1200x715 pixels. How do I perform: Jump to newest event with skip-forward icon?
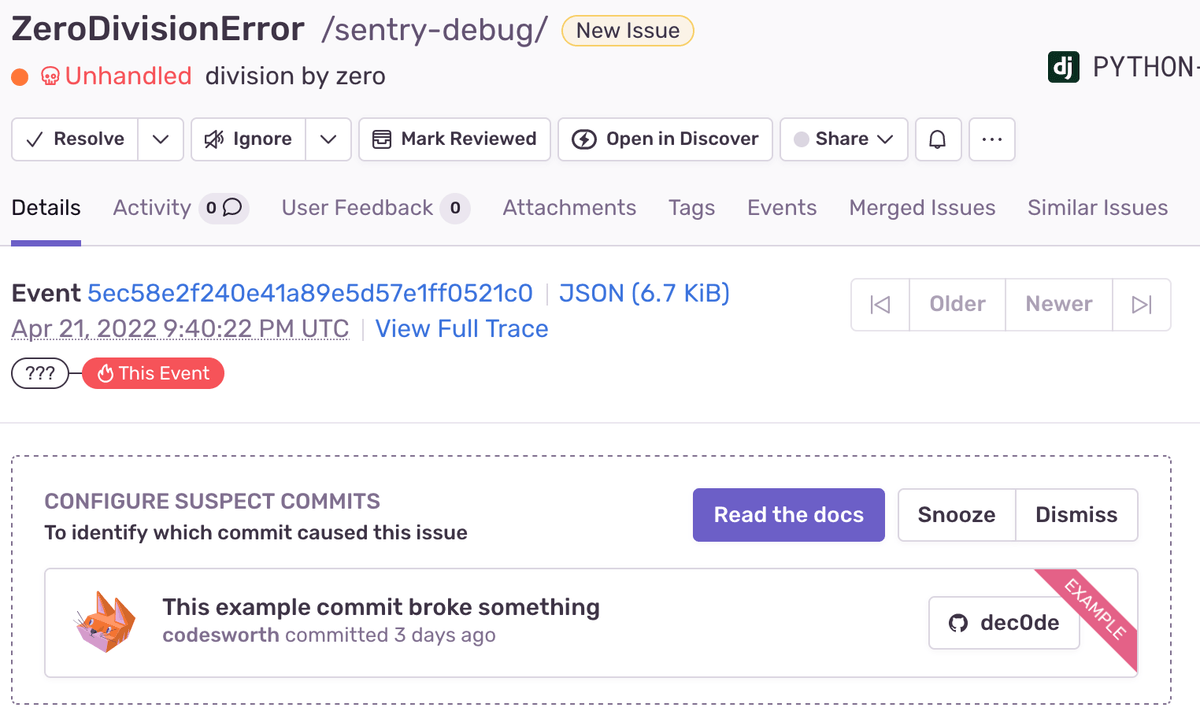tap(1141, 304)
